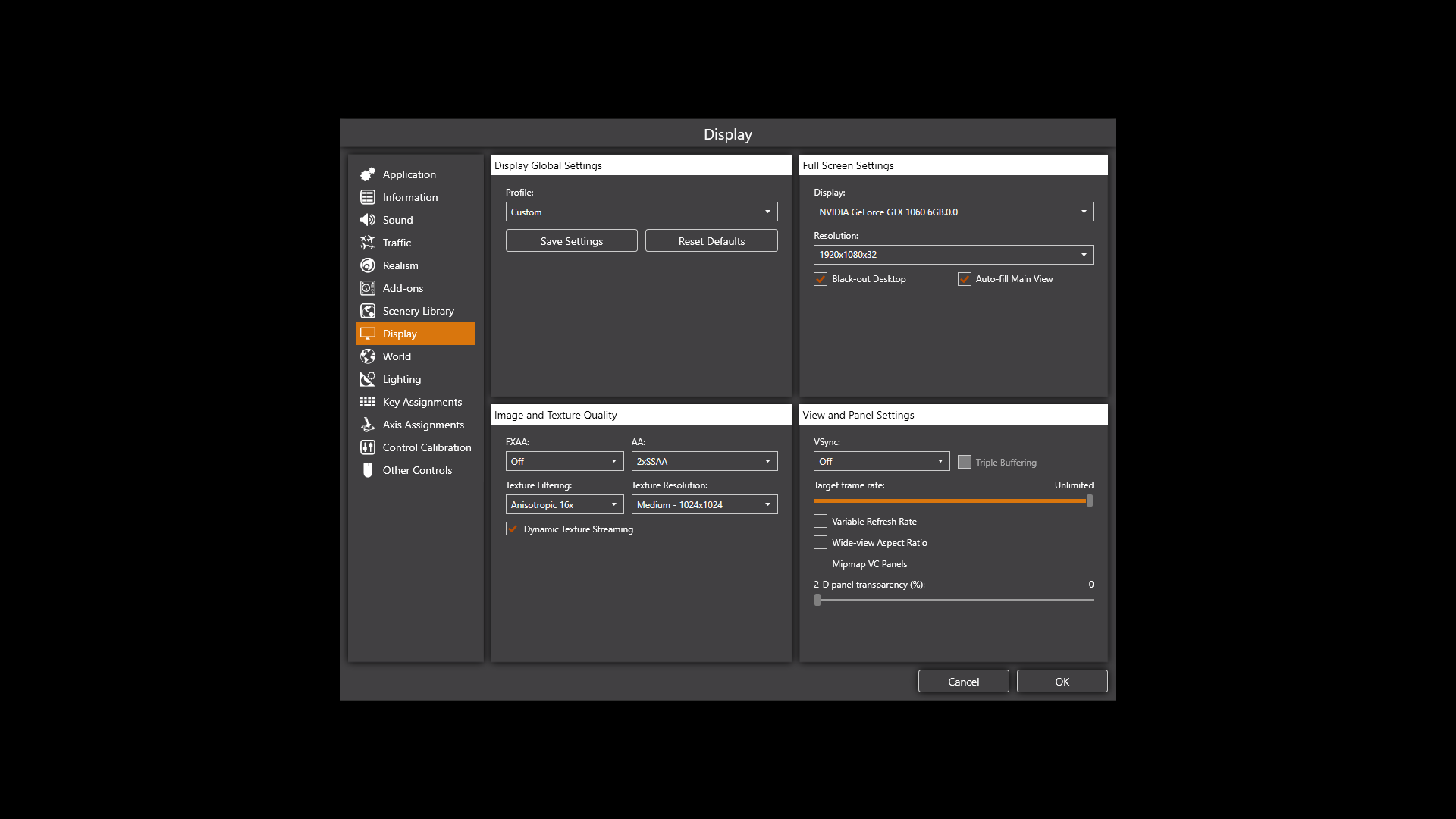Click the Key Assignments keyboard icon
The width and height of the screenshot is (1456, 819).
368,402
